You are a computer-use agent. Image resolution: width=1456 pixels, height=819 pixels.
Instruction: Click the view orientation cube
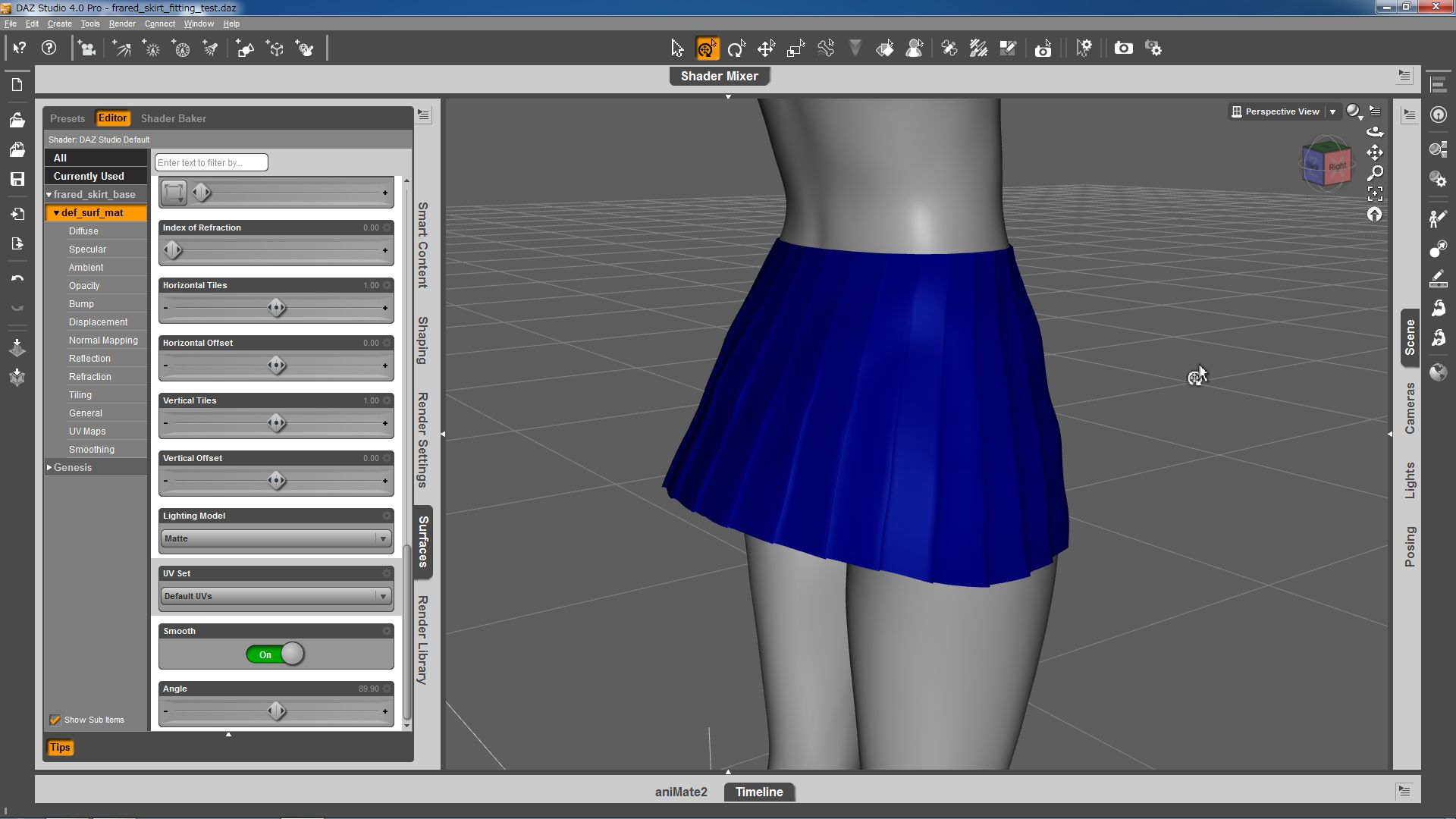(1326, 164)
